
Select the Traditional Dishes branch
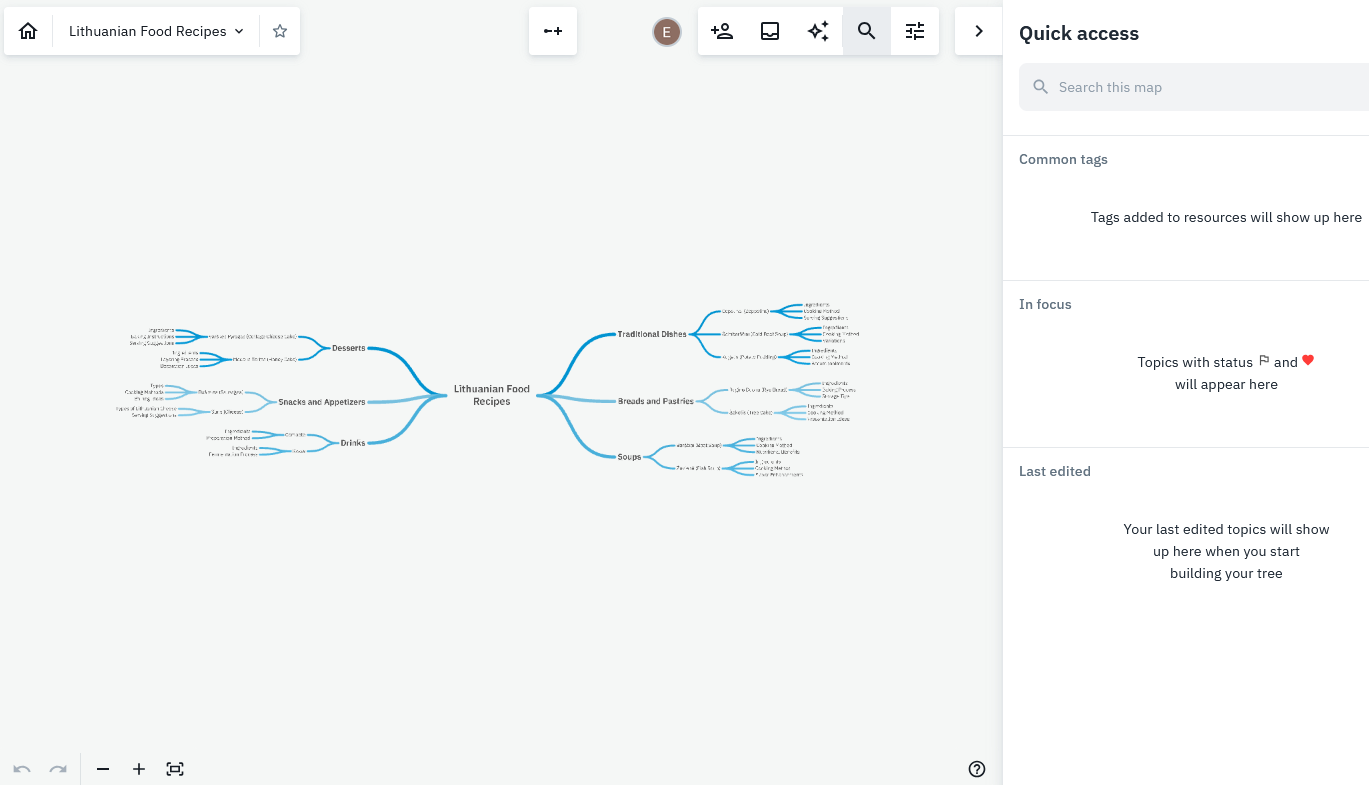pyautogui.click(x=652, y=334)
